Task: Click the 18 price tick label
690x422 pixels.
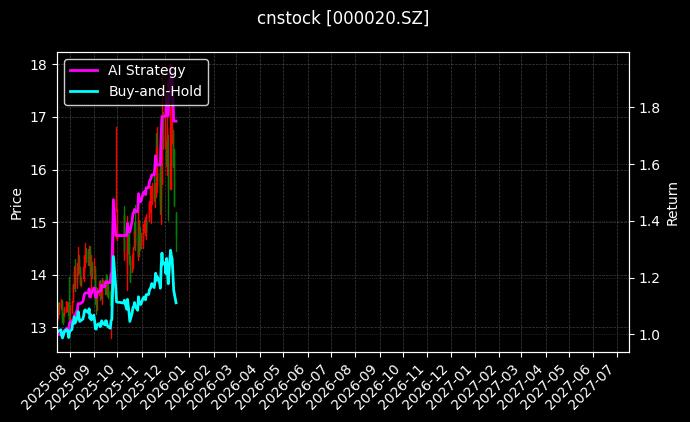Action: (x=39, y=65)
